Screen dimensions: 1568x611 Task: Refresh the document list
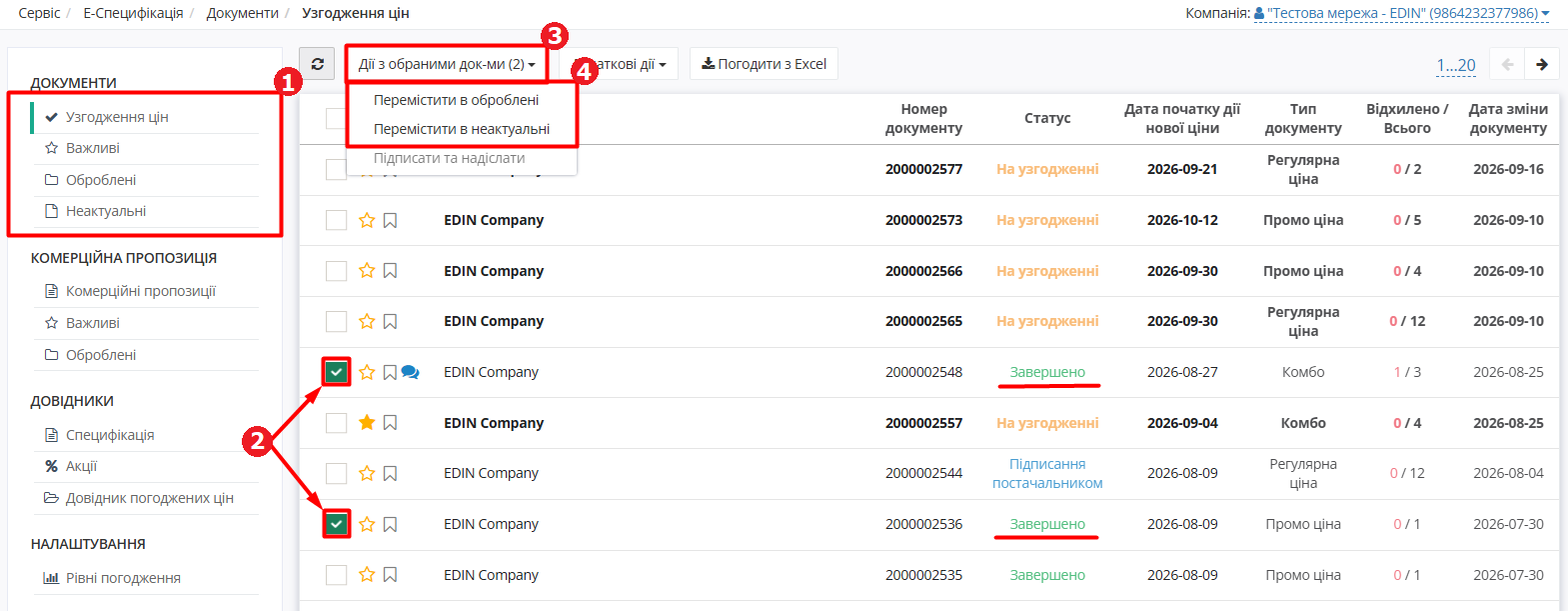pos(317,64)
